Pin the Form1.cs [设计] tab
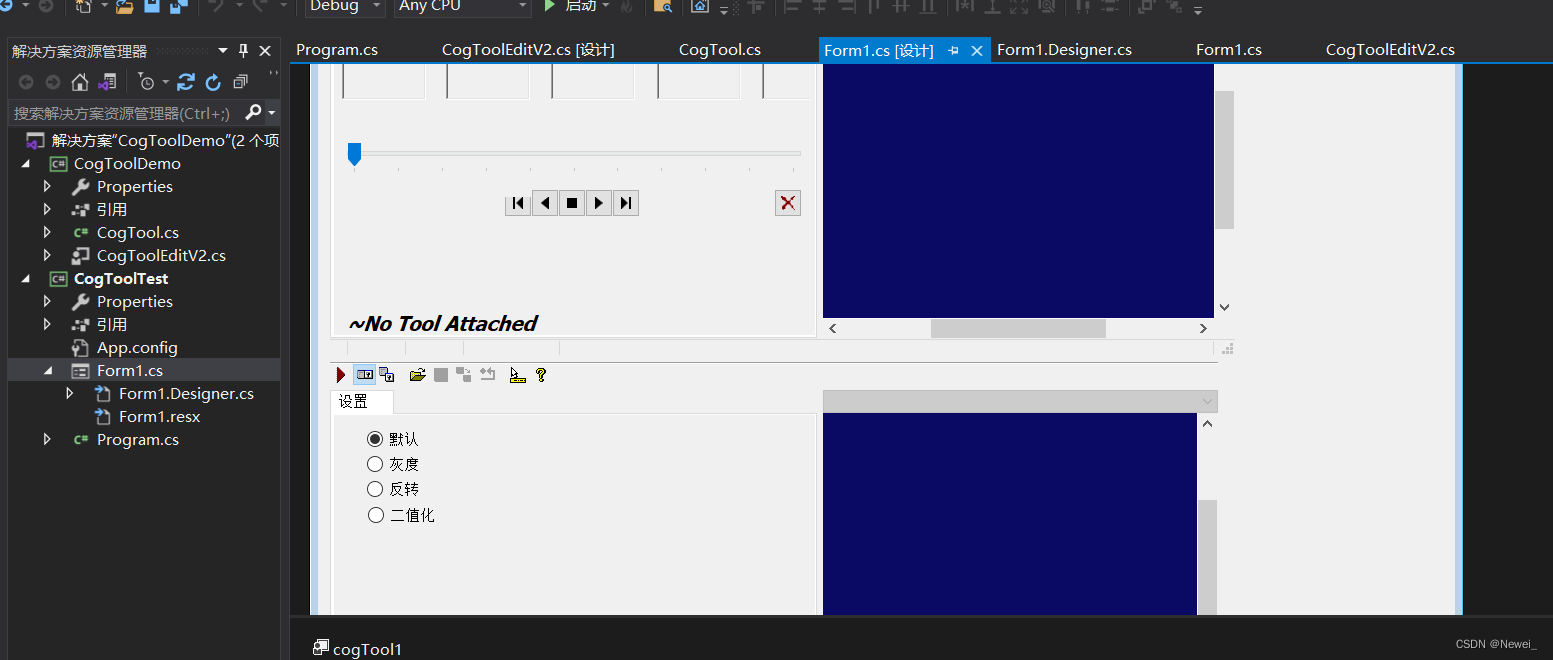This screenshot has width=1553, height=660. coord(954,50)
